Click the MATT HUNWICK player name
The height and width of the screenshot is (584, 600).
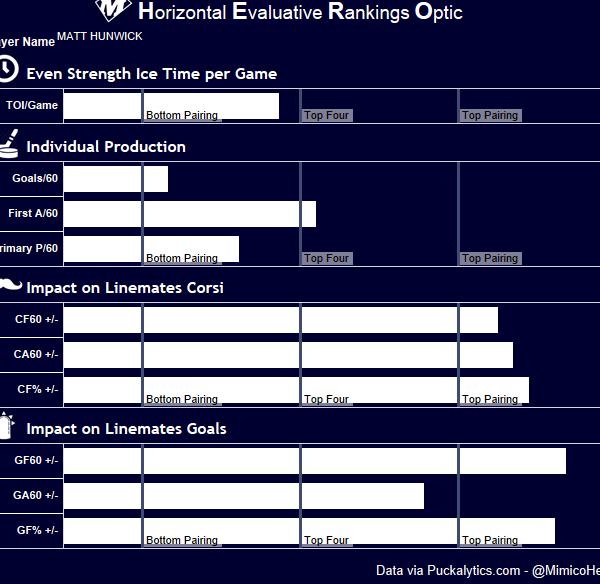pos(99,36)
